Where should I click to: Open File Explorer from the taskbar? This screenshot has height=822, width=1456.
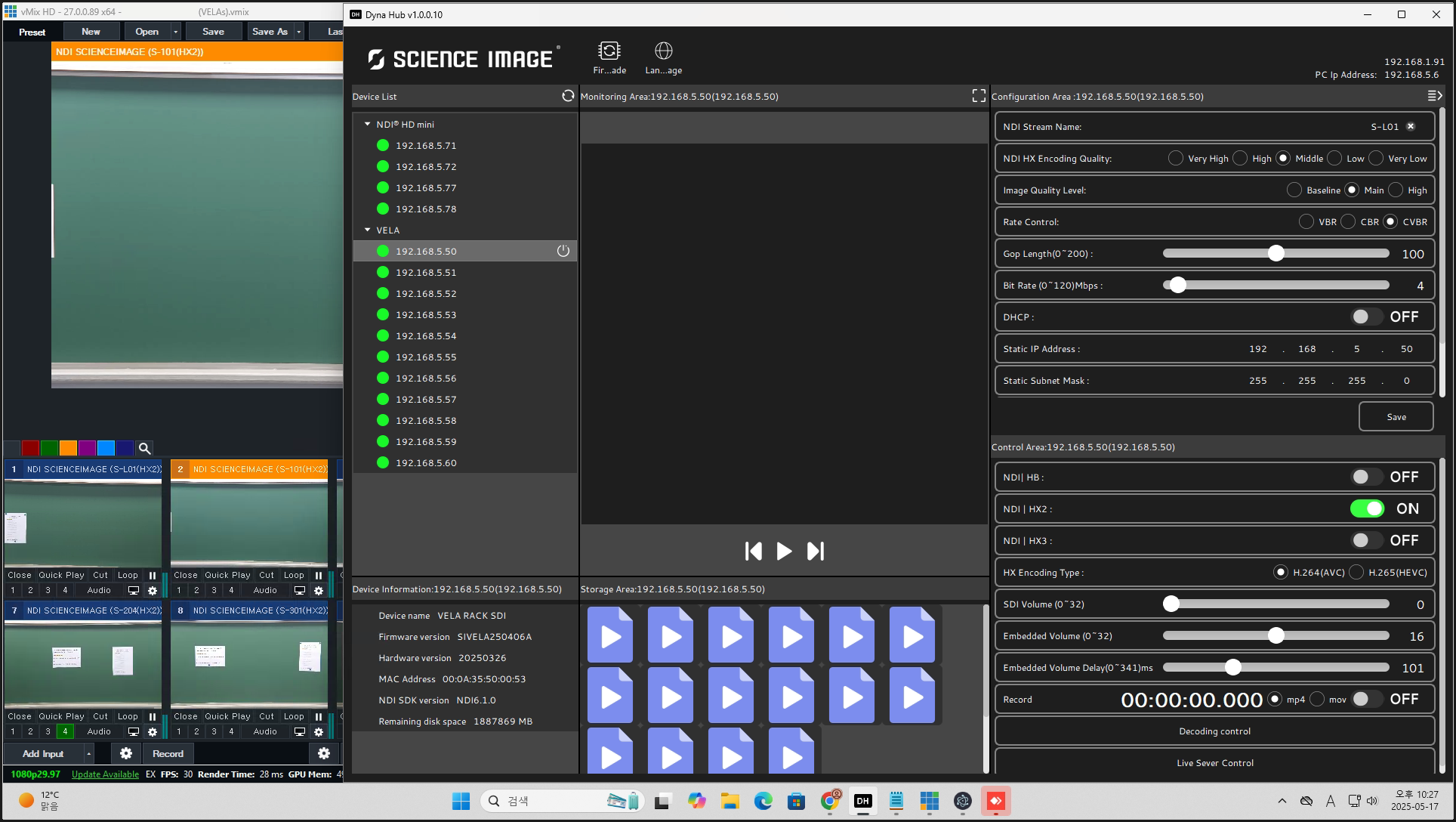[730, 801]
